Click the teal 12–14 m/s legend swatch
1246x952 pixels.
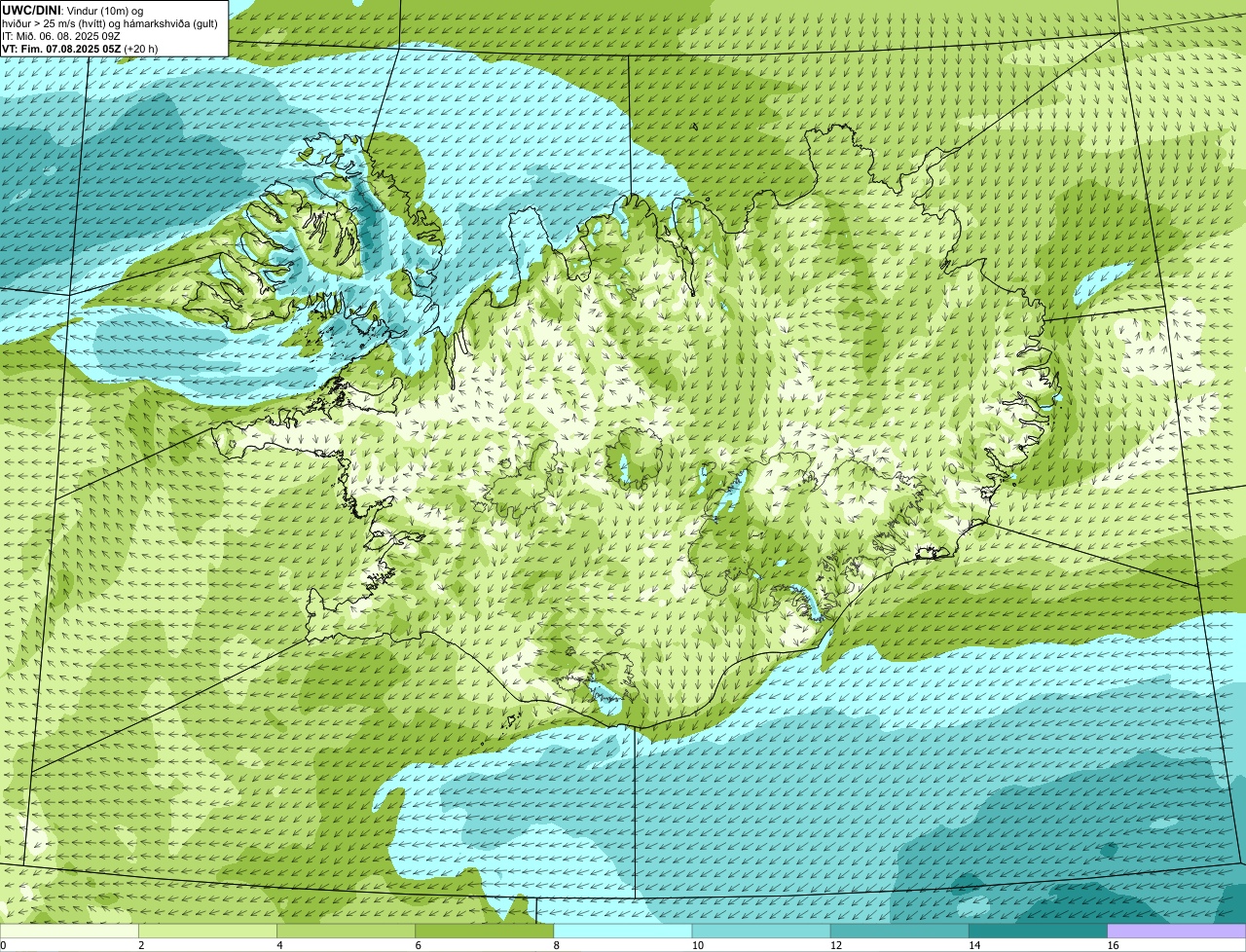[899, 932]
